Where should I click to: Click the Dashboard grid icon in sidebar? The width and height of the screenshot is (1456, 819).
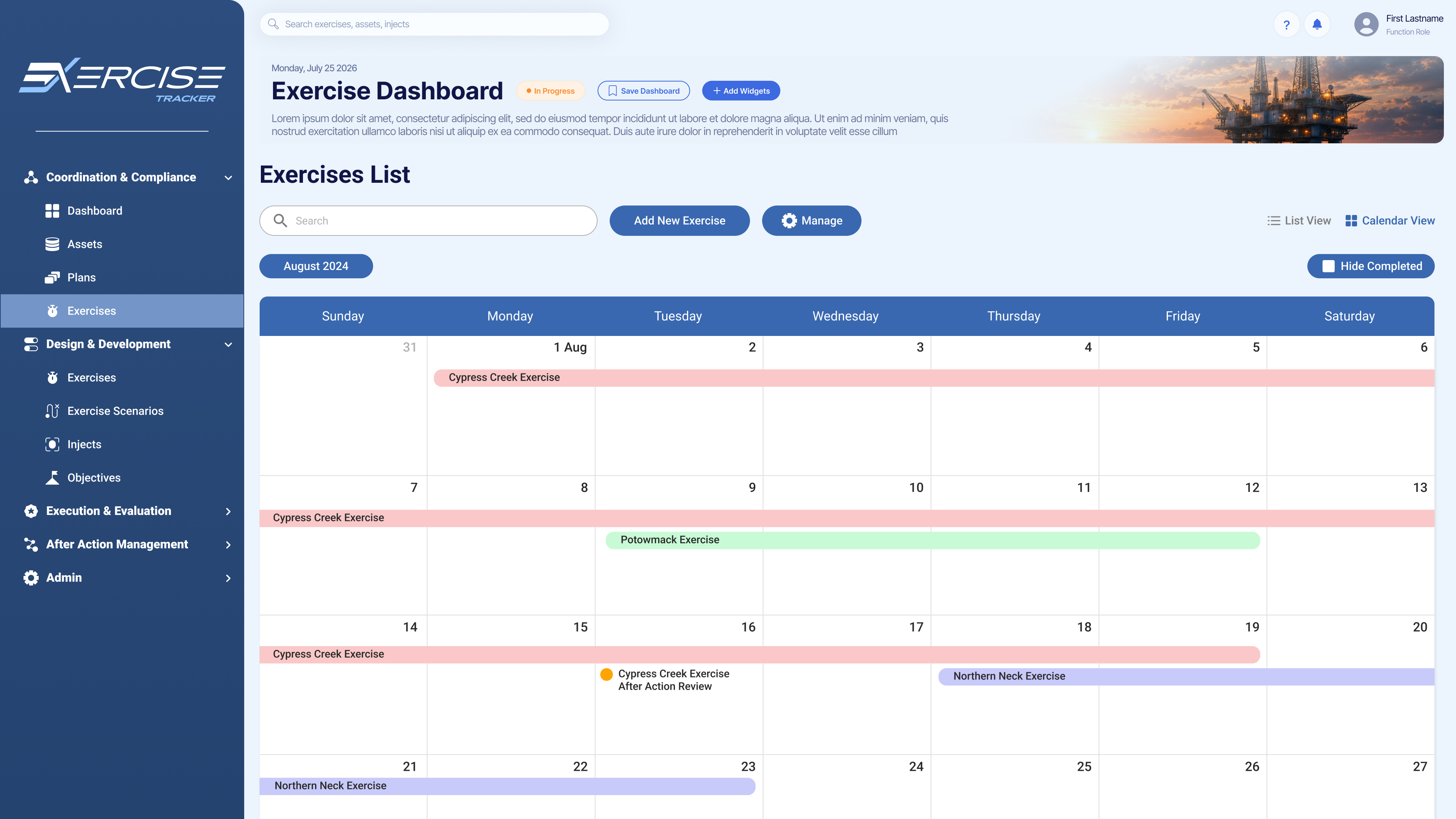tap(52, 211)
